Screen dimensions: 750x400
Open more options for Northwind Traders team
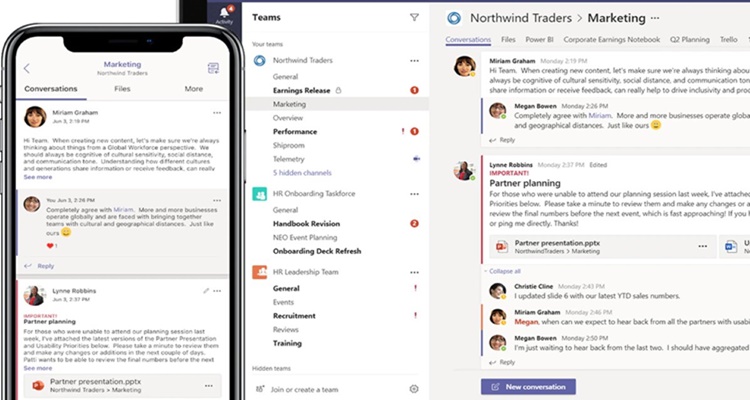tap(414, 61)
